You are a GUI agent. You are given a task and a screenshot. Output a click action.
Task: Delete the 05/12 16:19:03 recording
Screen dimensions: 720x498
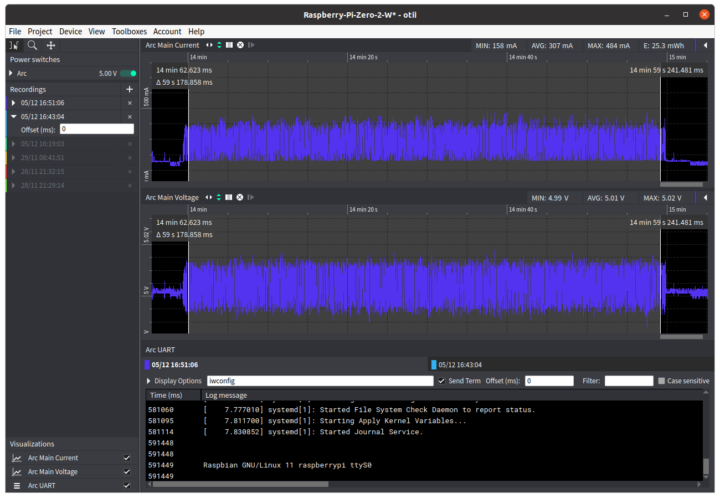(129, 144)
